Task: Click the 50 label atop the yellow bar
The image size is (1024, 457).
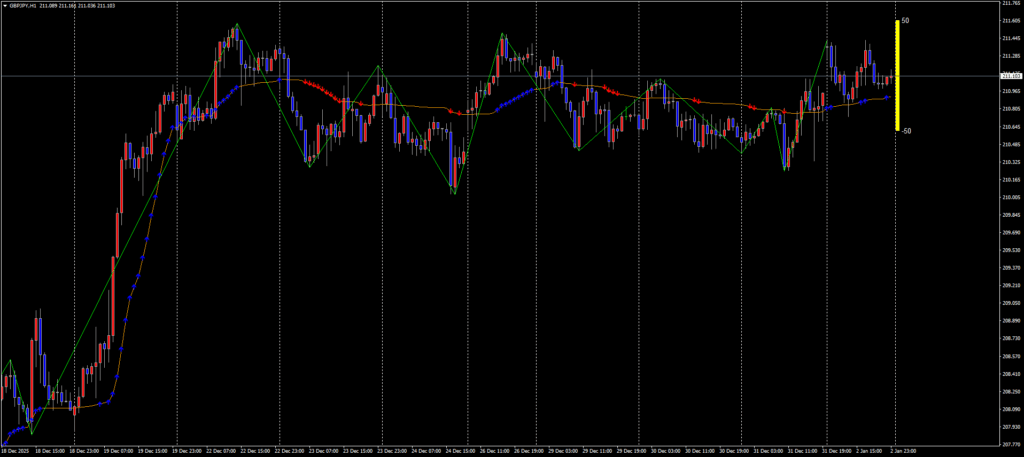Action: (x=905, y=20)
